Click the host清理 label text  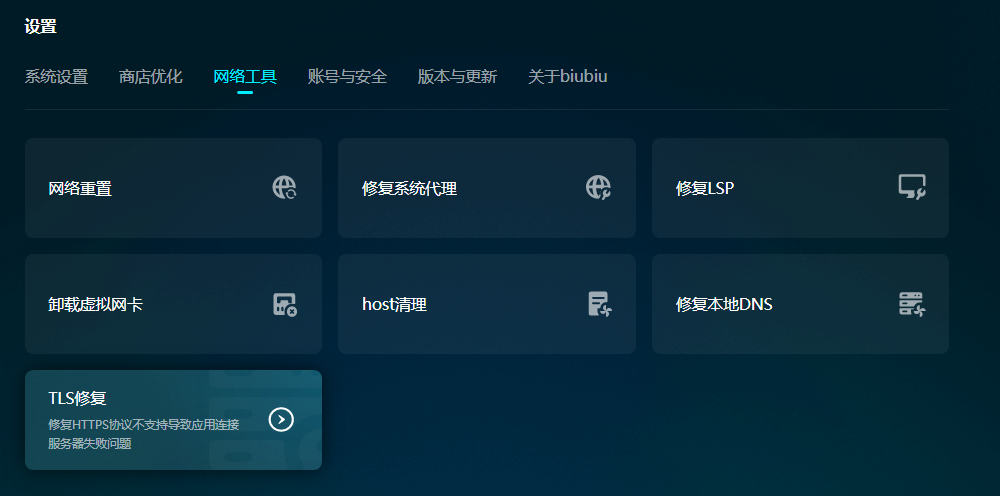pos(394,304)
